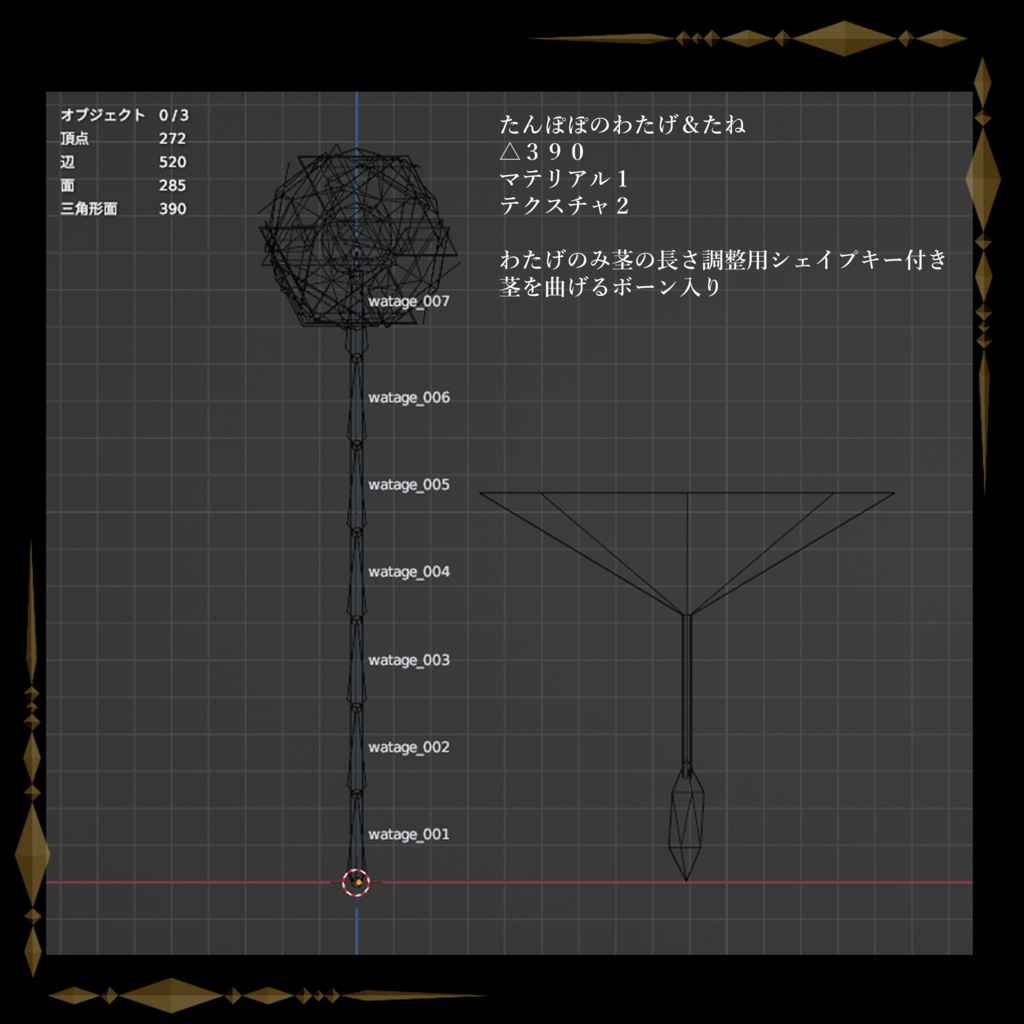
Task: Click the watage_002 bone label
Action: tap(409, 747)
